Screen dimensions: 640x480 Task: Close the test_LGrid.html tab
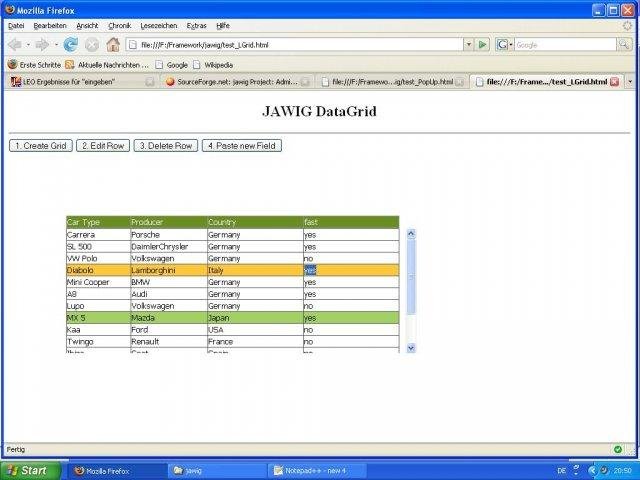tap(614, 82)
